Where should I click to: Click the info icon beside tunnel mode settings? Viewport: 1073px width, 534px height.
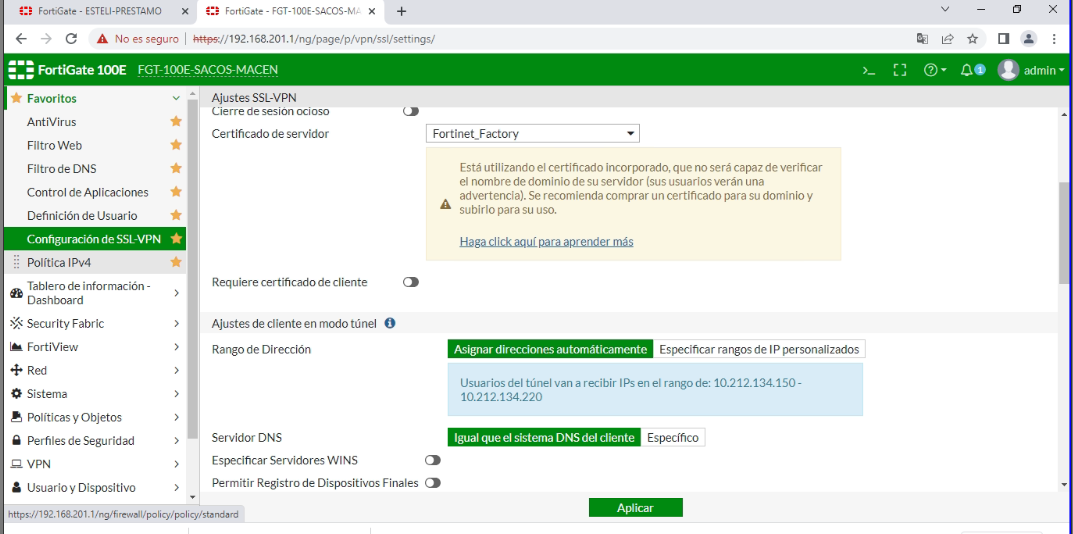point(390,323)
